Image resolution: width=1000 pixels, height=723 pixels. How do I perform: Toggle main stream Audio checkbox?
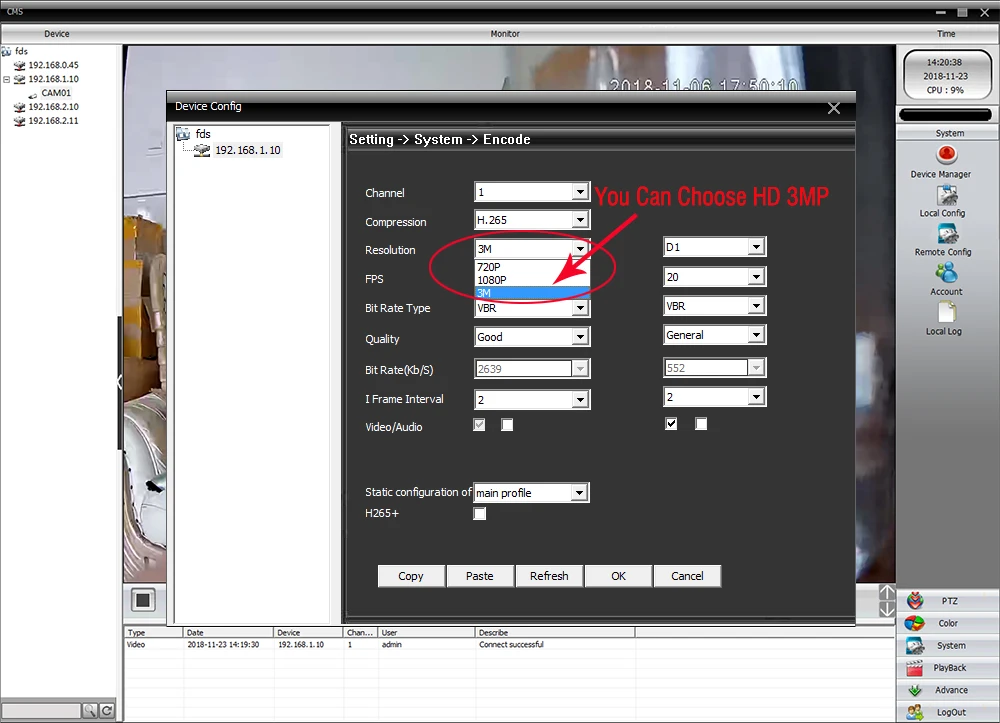(x=507, y=425)
